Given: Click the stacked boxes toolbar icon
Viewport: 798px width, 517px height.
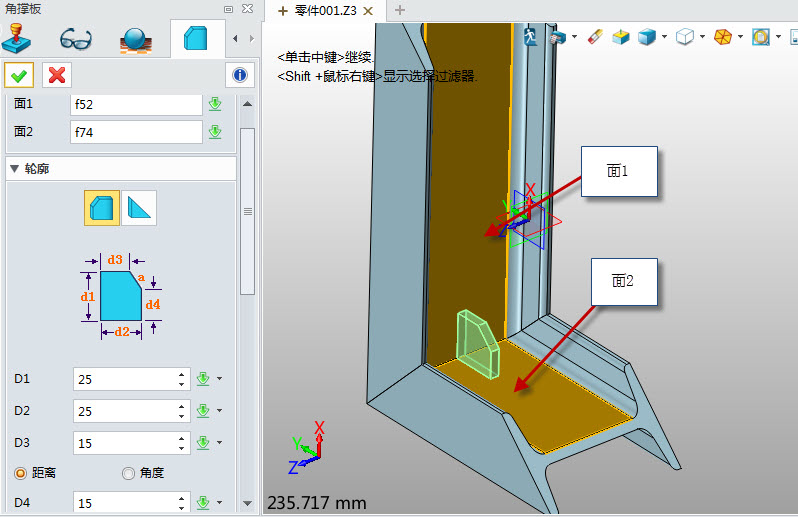Looking at the screenshot, I should pyautogui.click(x=557, y=37).
